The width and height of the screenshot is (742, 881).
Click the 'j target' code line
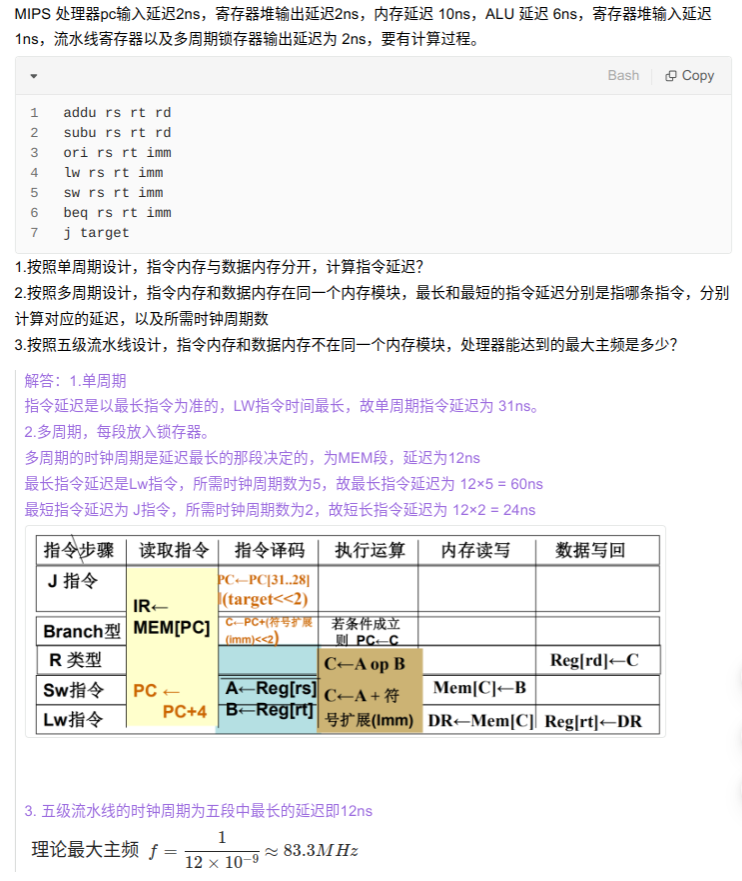click(96, 233)
